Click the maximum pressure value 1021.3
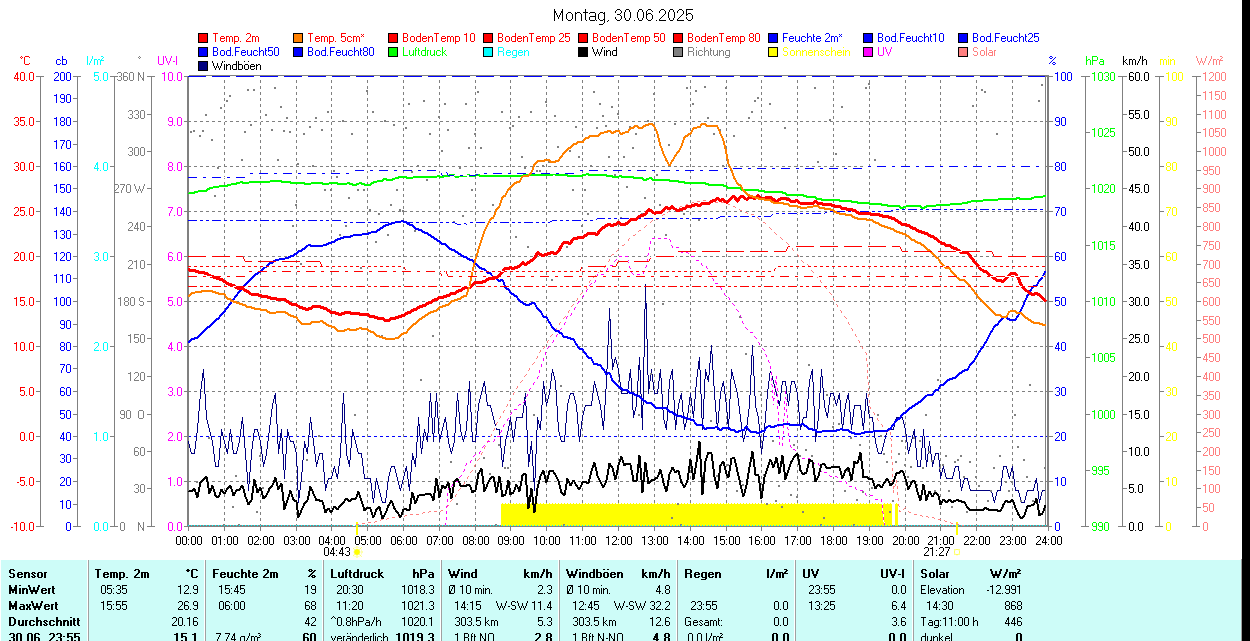The width and height of the screenshot is (1250, 641). point(418,606)
